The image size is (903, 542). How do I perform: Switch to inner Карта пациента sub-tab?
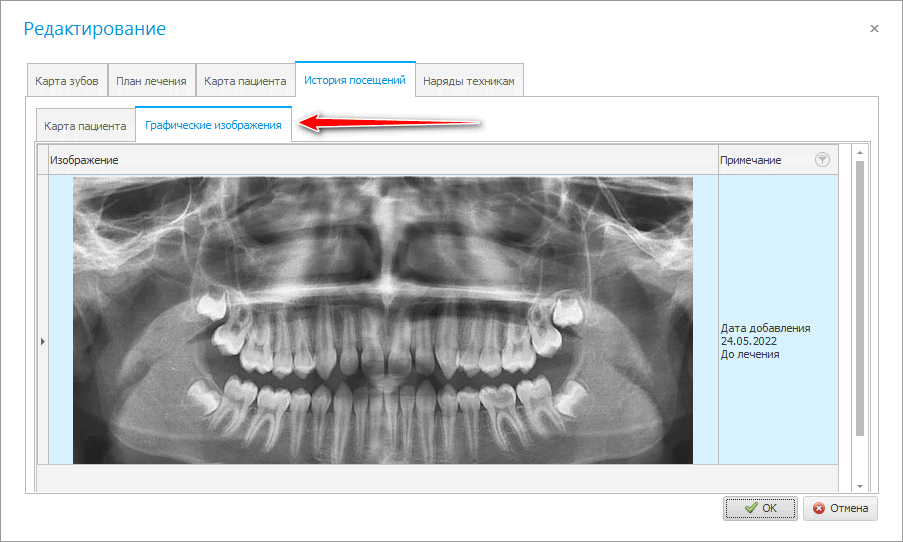(x=85, y=126)
